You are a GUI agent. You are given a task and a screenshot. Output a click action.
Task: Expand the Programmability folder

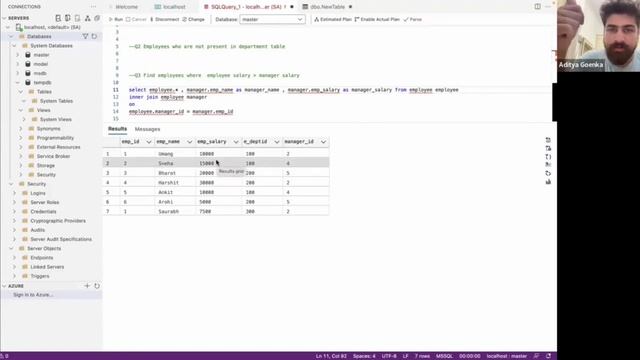(x=21, y=138)
